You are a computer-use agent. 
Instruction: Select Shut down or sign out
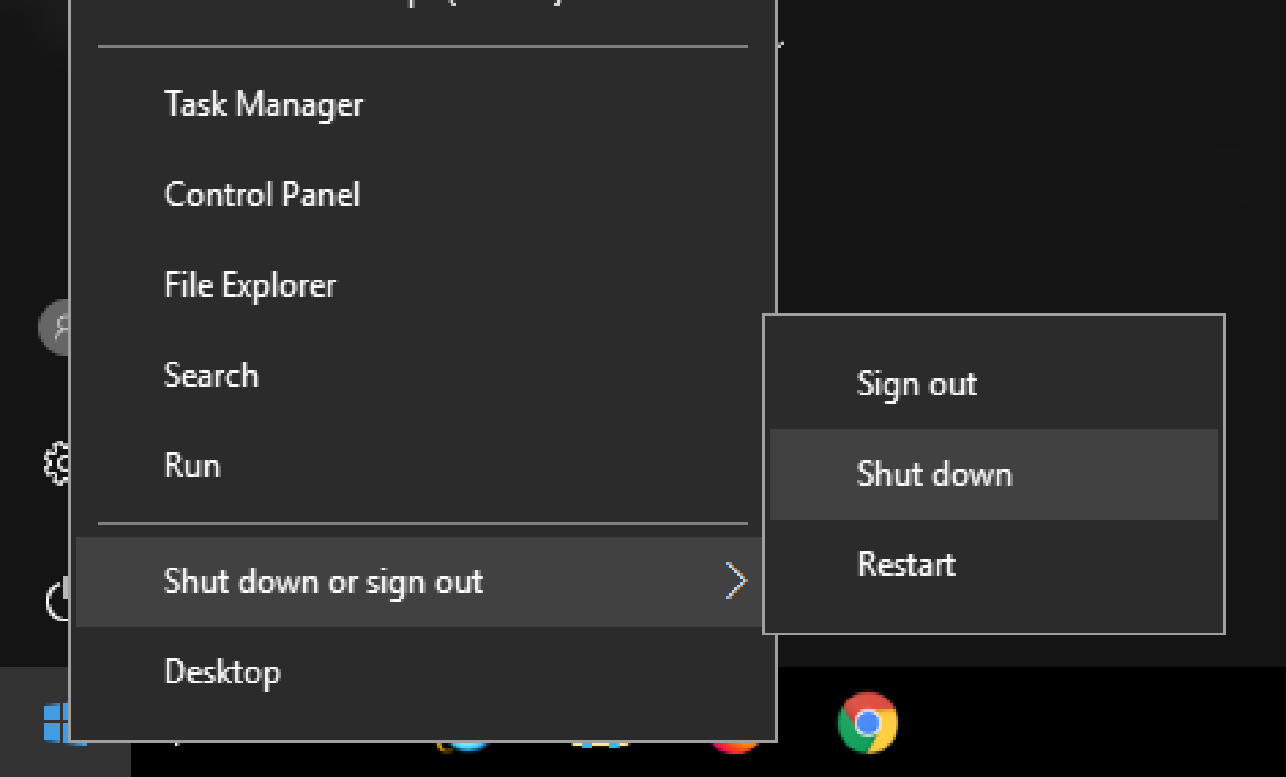422,581
